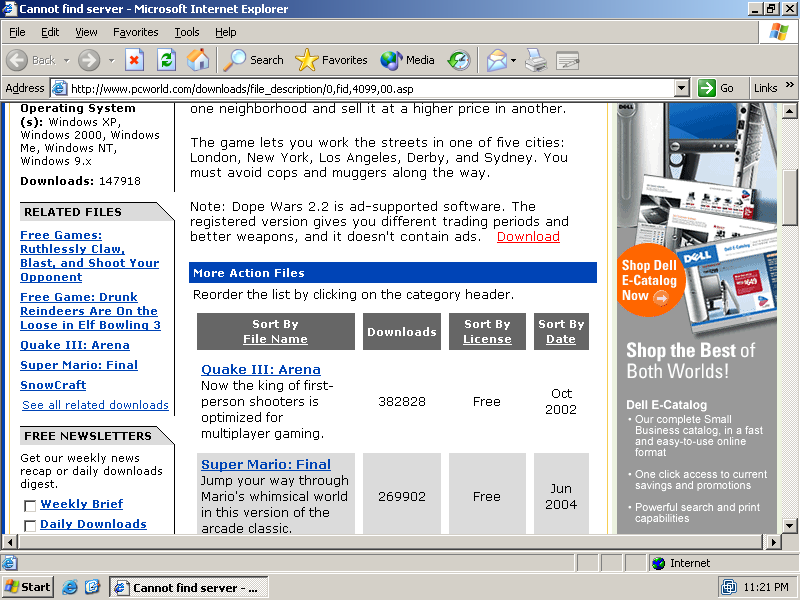Click the red Download link
The height and width of the screenshot is (600, 800).
pyautogui.click(x=528, y=237)
